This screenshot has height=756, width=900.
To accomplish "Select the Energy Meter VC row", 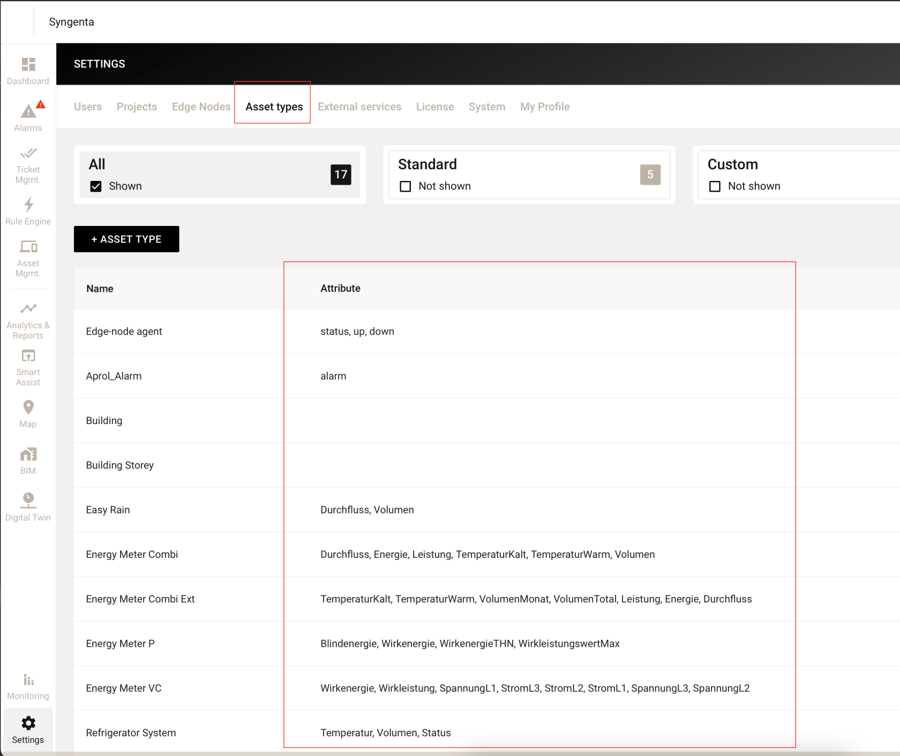I will 487,688.
